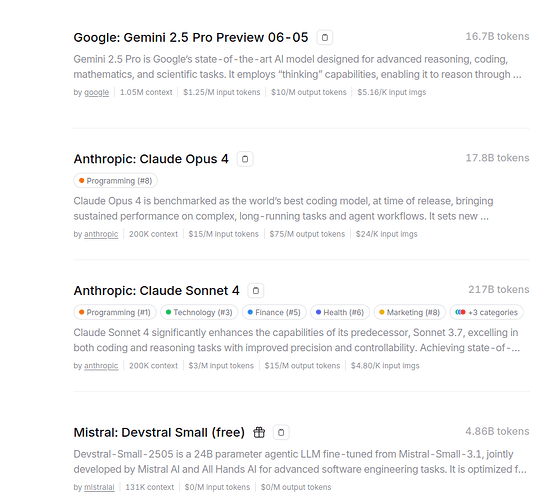
Task: Copy the Claude Opus 4 model ID
Action: point(245,159)
